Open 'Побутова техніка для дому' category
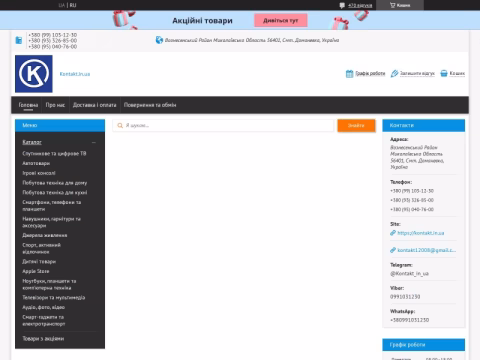The height and width of the screenshot is (360, 480). (55, 183)
